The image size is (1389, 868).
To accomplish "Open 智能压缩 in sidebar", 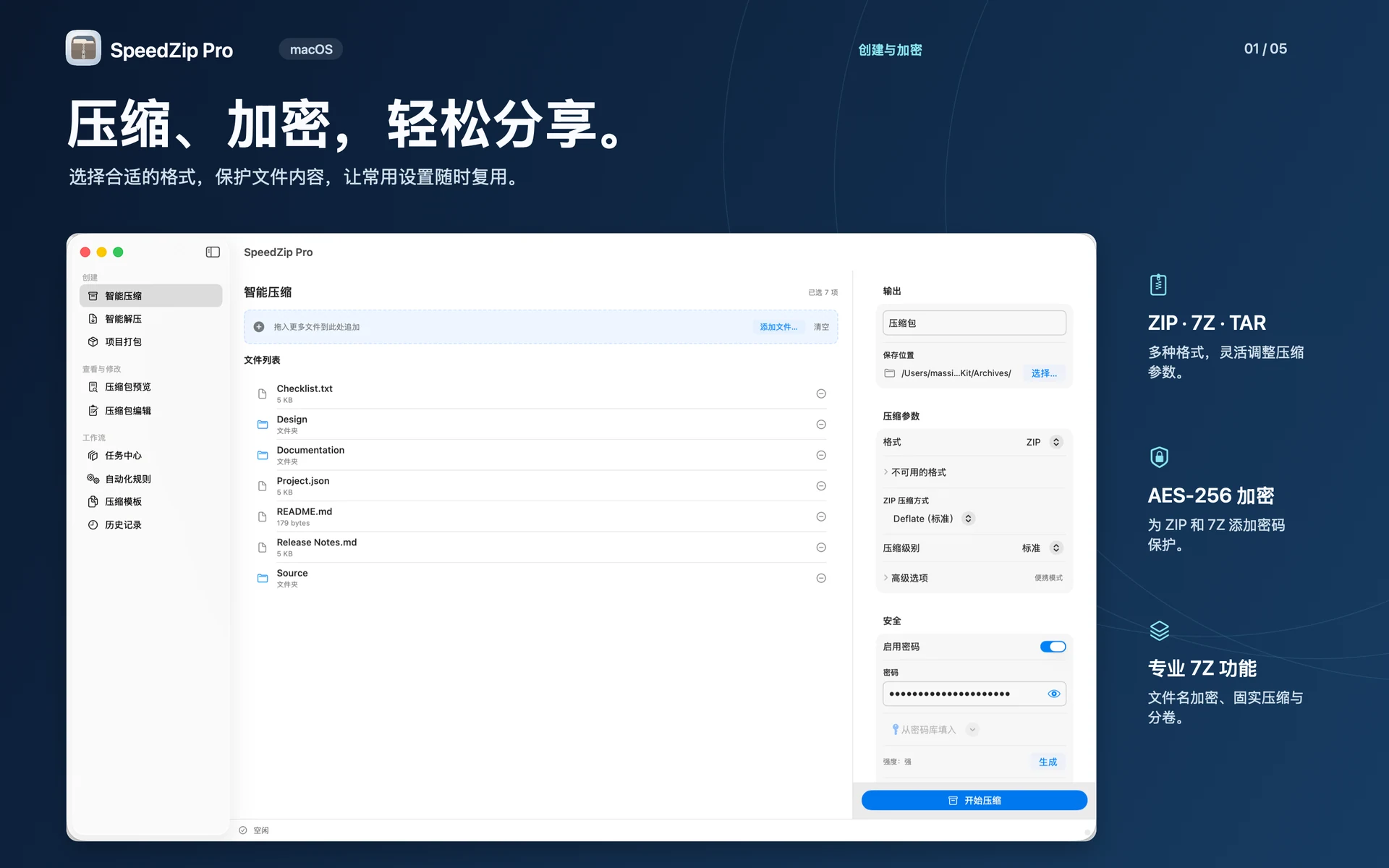I will pos(150,296).
